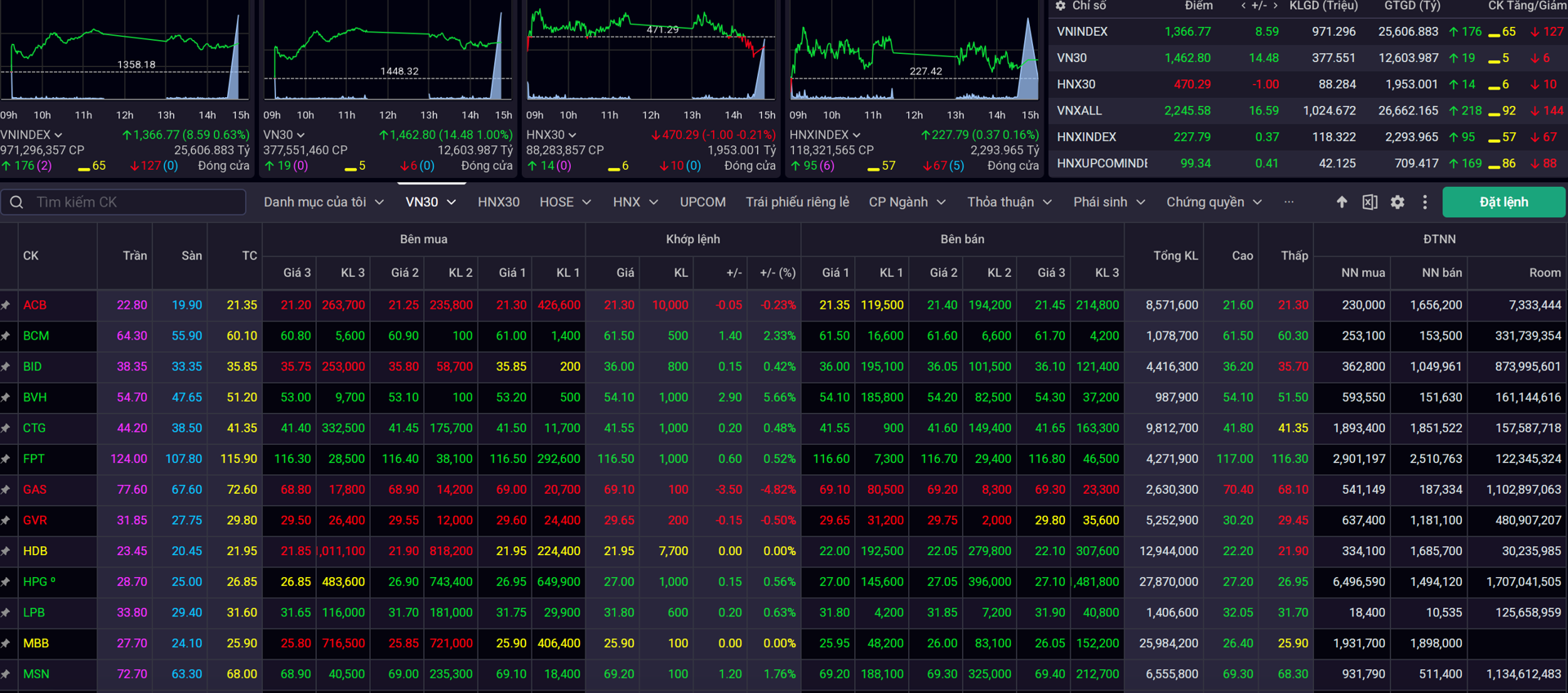Pin the HDB stock row

(x=6, y=551)
